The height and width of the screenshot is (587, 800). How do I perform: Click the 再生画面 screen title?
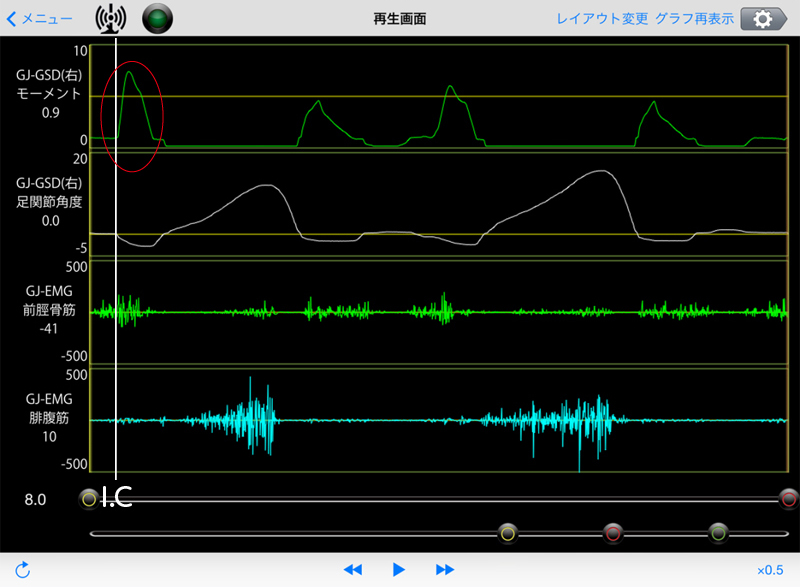tap(400, 19)
